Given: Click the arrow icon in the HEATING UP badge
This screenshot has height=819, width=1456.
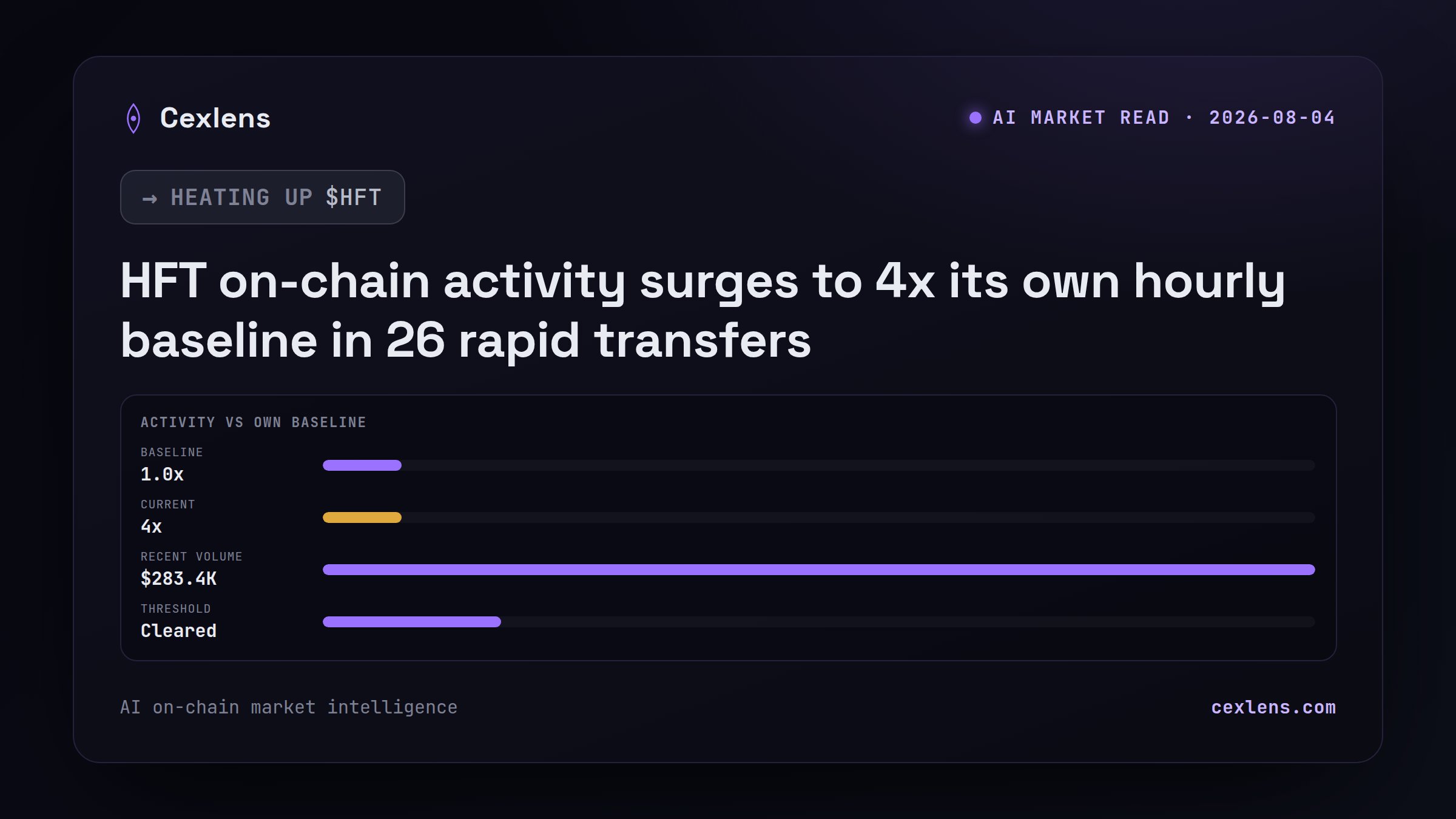Looking at the screenshot, I should click(150, 198).
